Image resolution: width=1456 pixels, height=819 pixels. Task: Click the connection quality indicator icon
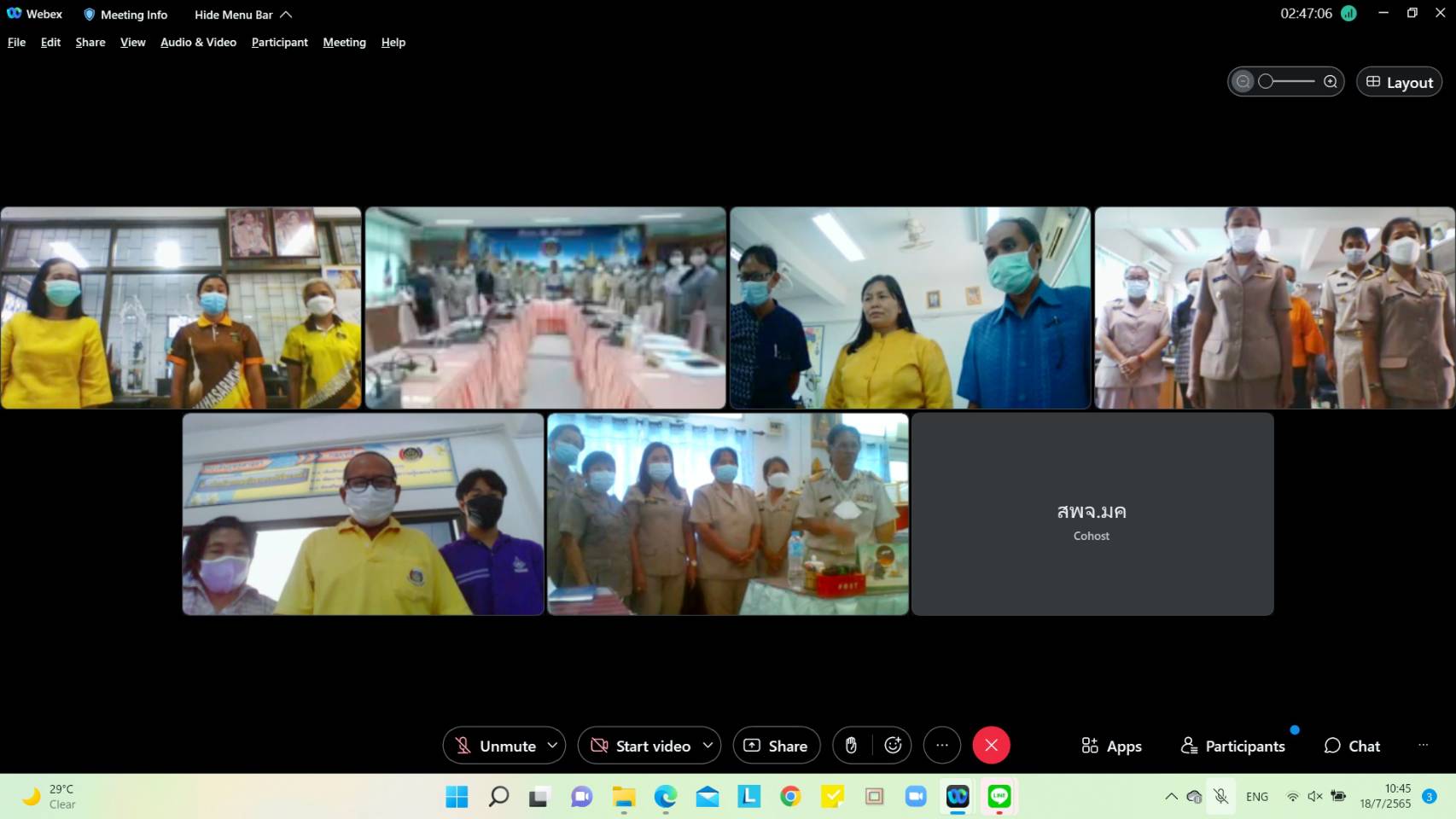click(x=1348, y=14)
